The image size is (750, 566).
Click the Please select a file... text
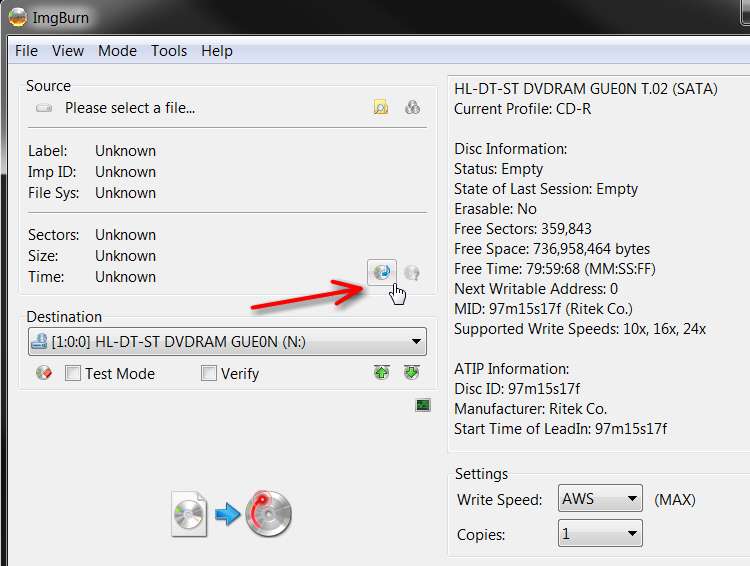[130, 108]
